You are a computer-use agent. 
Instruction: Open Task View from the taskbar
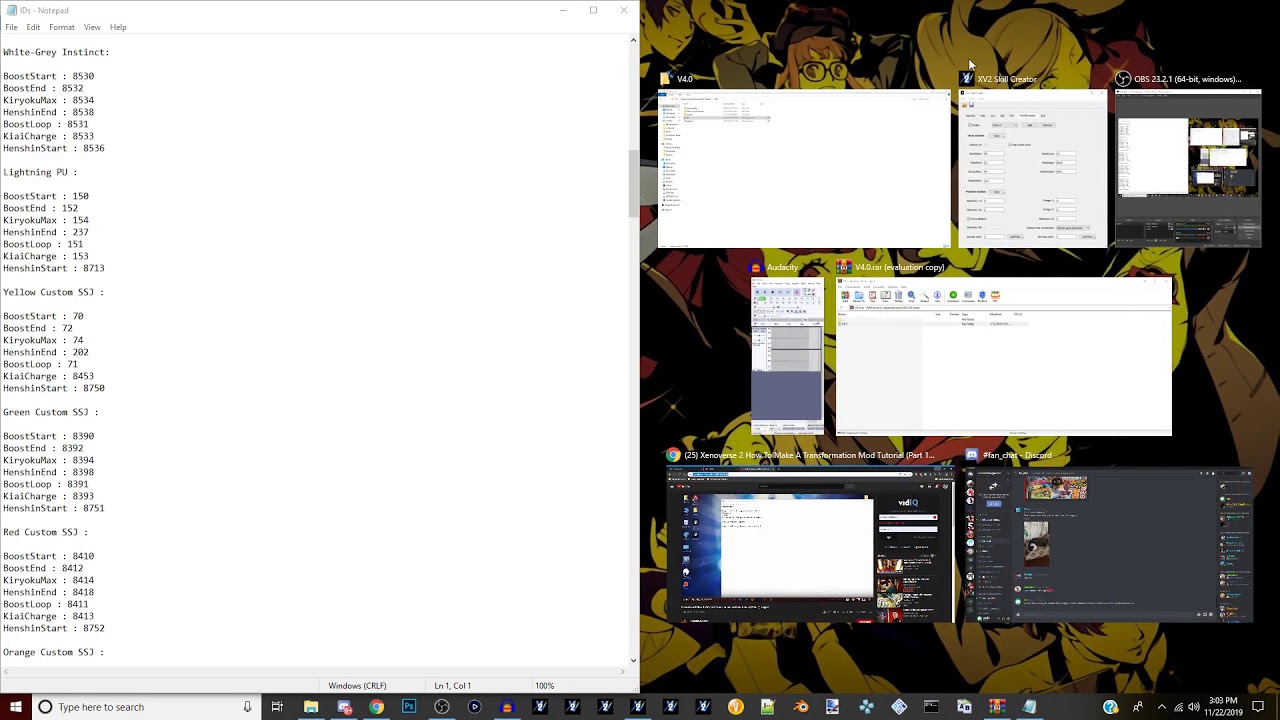tap(277, 707)
